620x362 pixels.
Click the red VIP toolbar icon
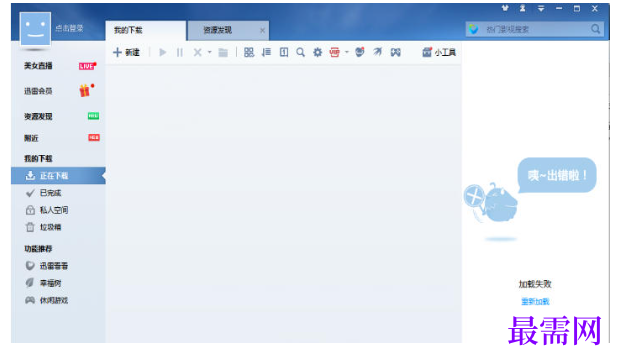[335, 52]
